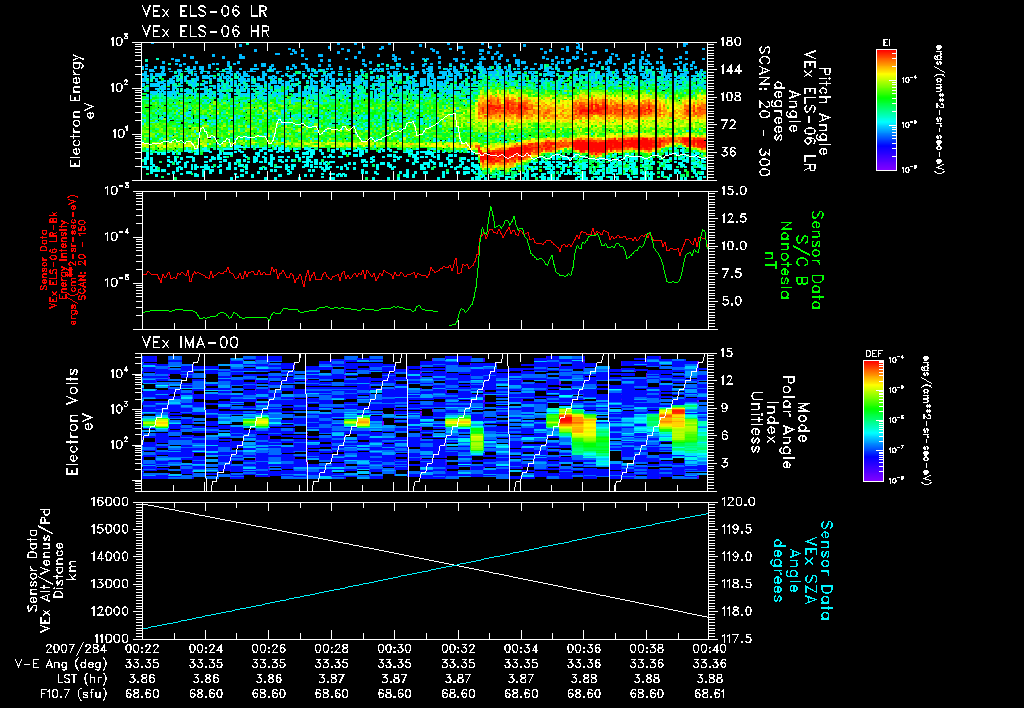Click the '144' pitch angle tick label
This screenshot has width=1024, height=708.
(730, 69)
